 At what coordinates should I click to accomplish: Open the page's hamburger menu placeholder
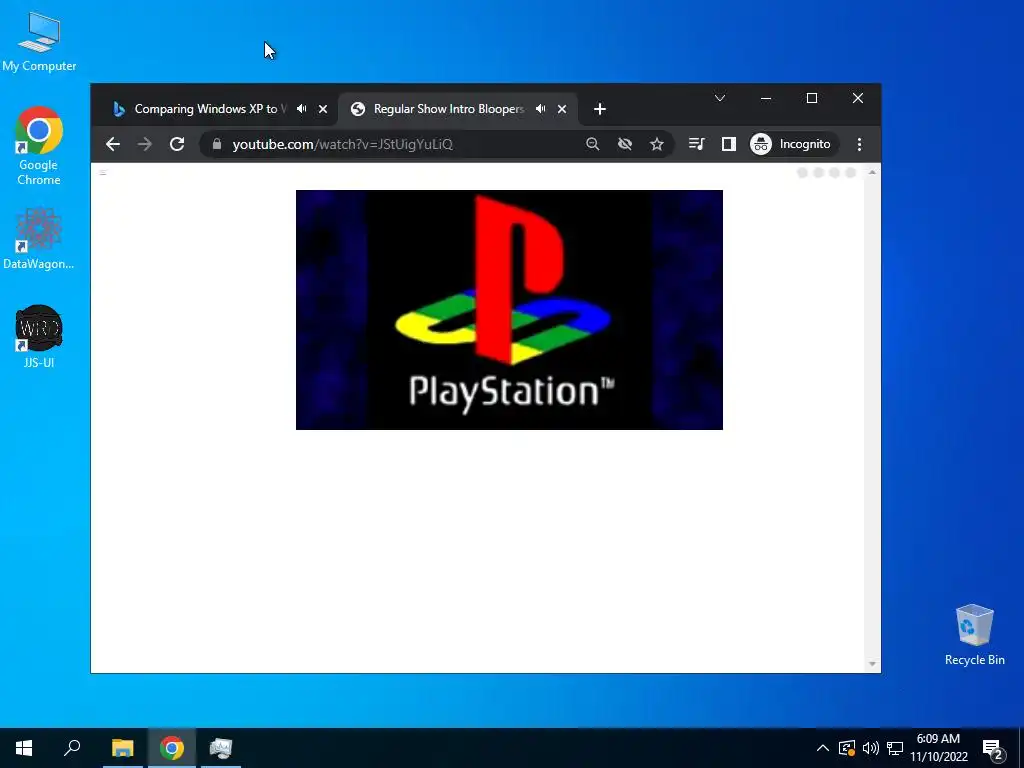(103, 172)
